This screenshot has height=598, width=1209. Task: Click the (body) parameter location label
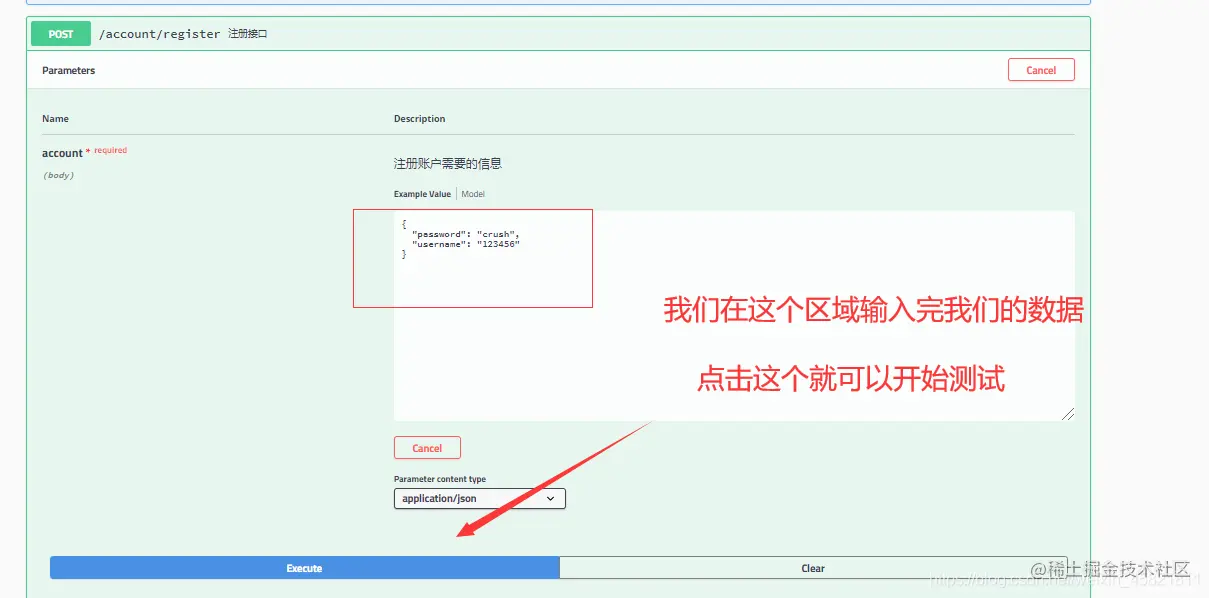pos(57,174)
